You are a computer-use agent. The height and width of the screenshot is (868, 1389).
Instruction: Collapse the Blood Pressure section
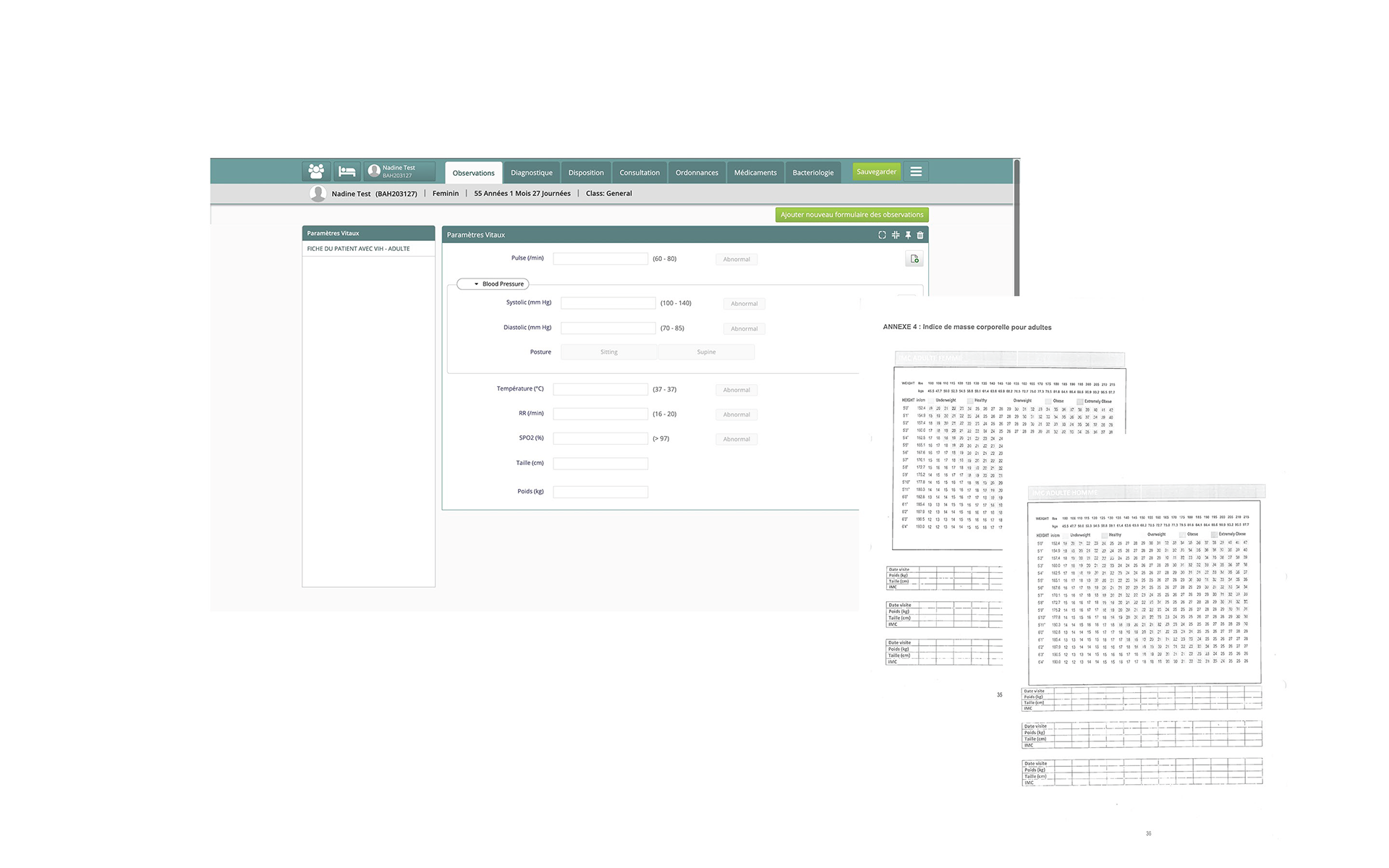pyautogui.click(x=493, y=284)
